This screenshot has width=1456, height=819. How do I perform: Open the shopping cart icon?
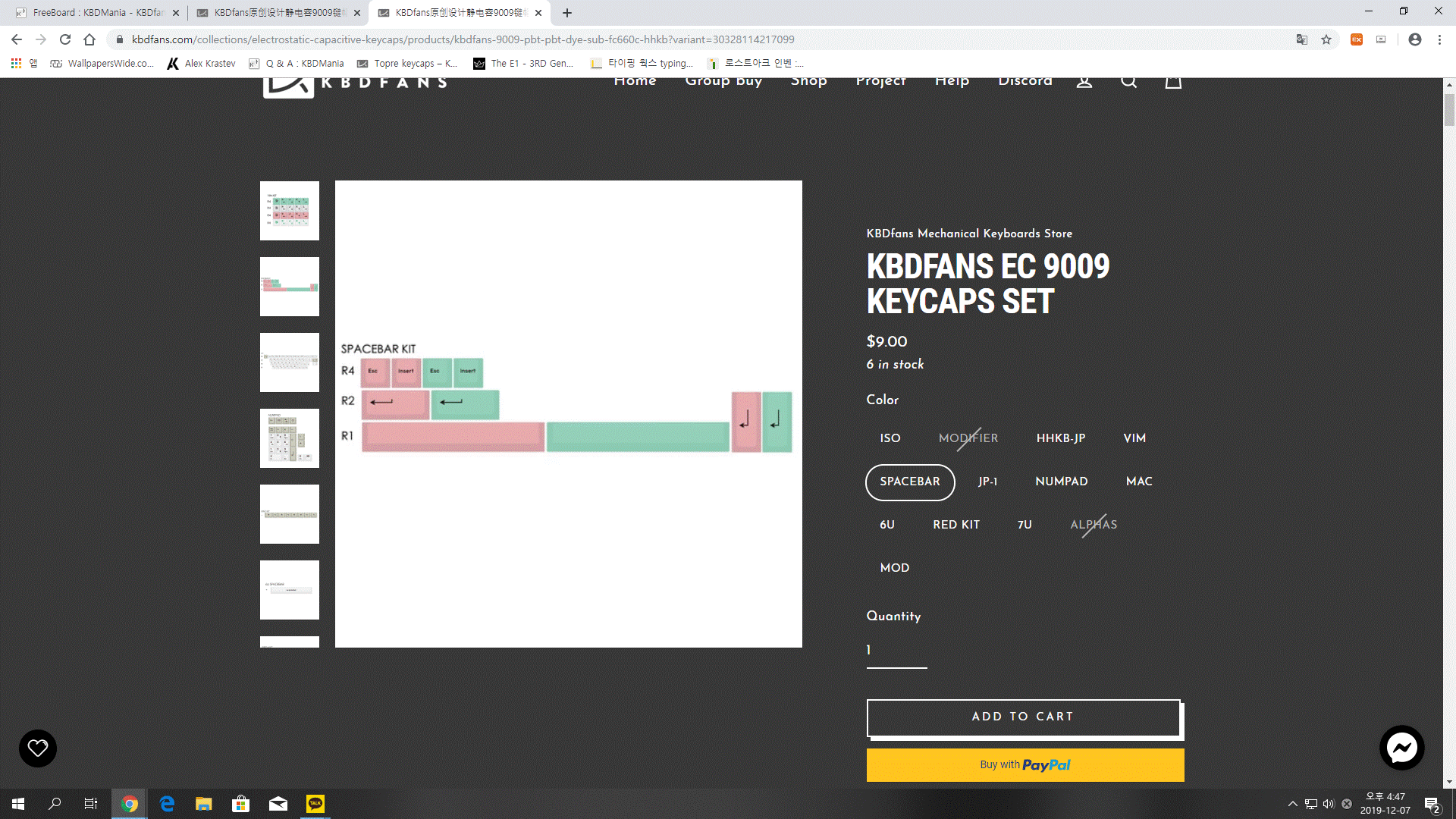point(1173,82)
